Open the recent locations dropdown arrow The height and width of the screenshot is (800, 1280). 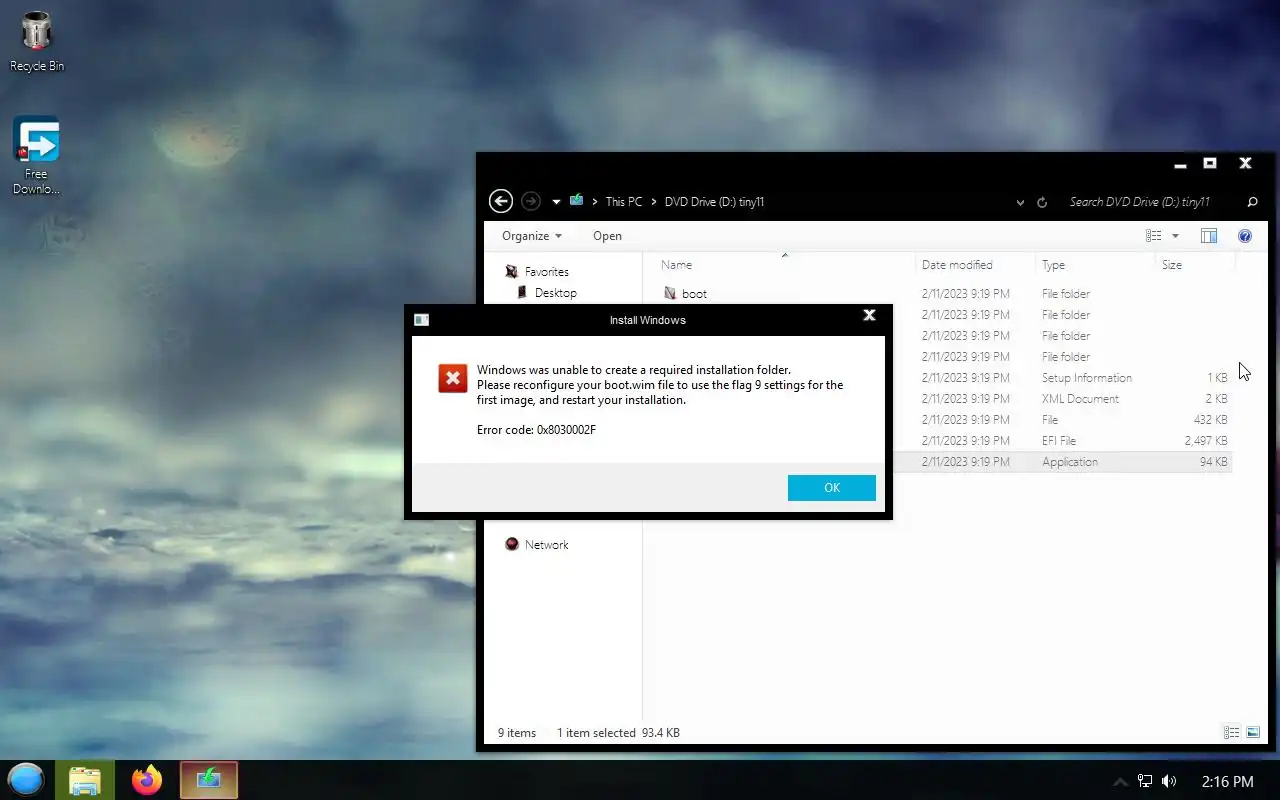tap(556, 202)
